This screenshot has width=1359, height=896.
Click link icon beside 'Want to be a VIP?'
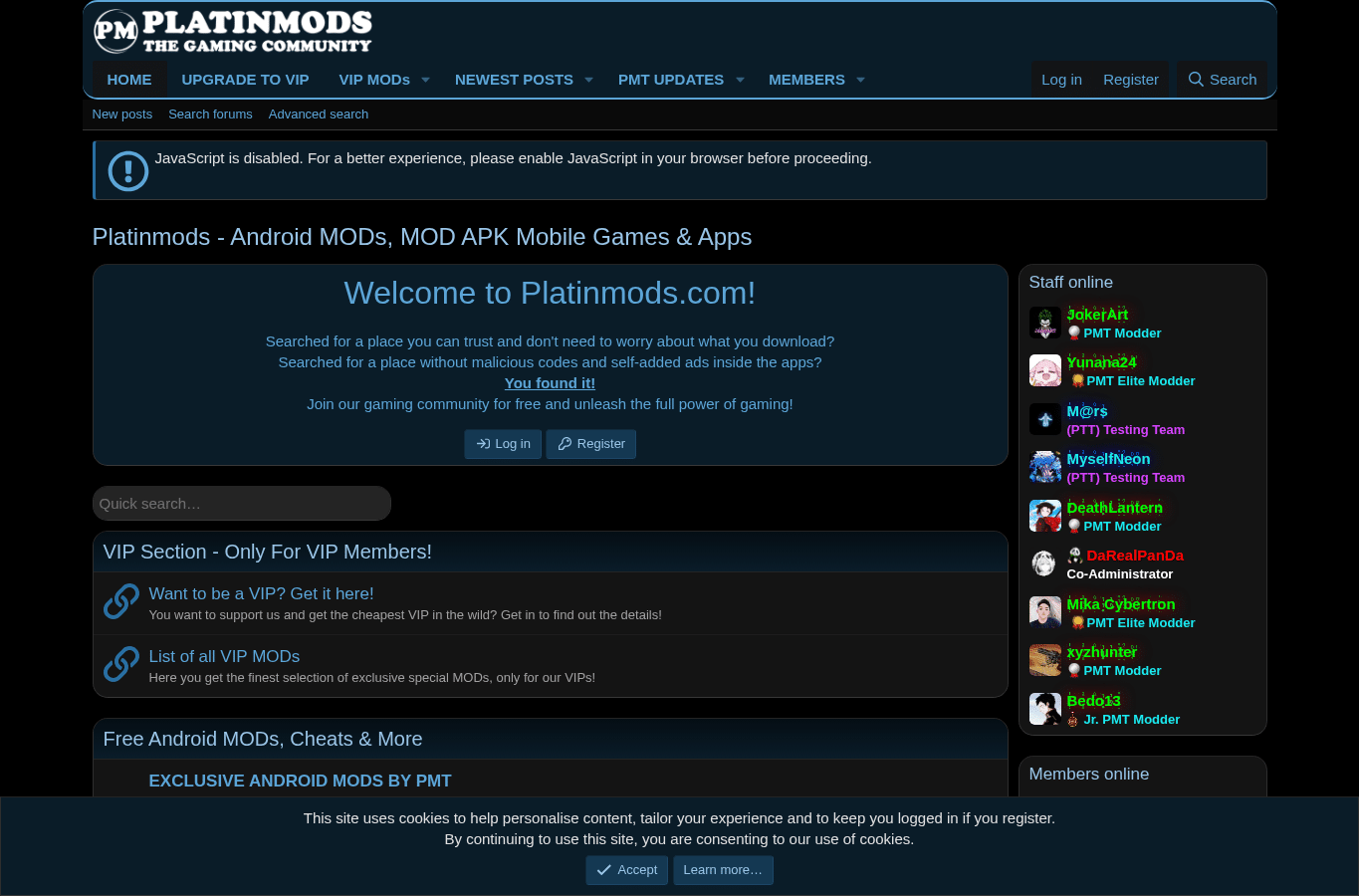[x=121, y=601]
